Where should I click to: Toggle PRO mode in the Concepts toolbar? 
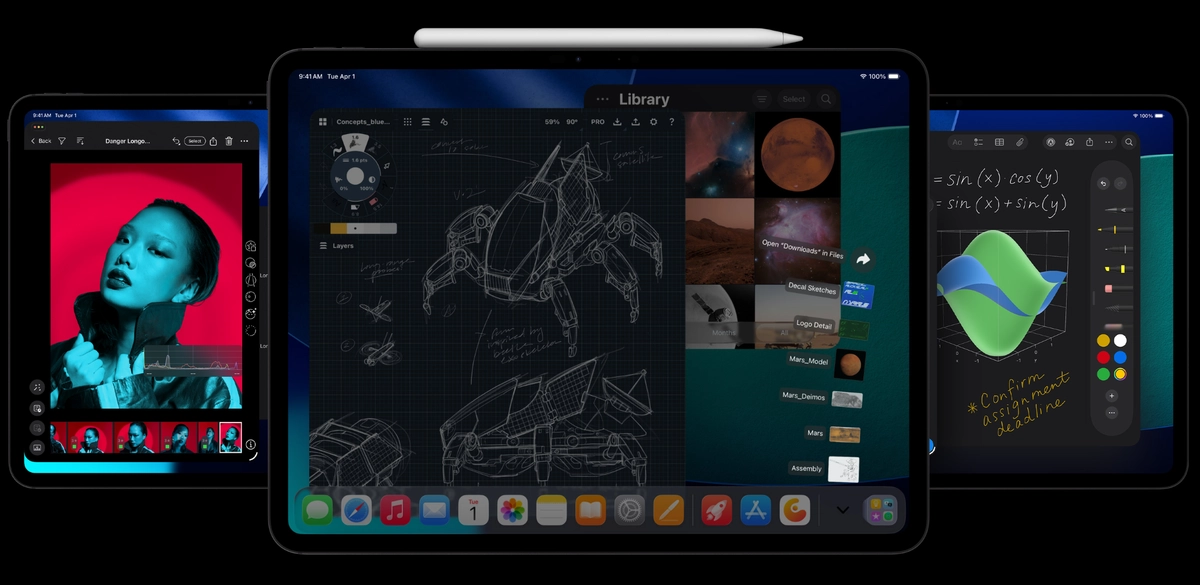pos(598,122)
